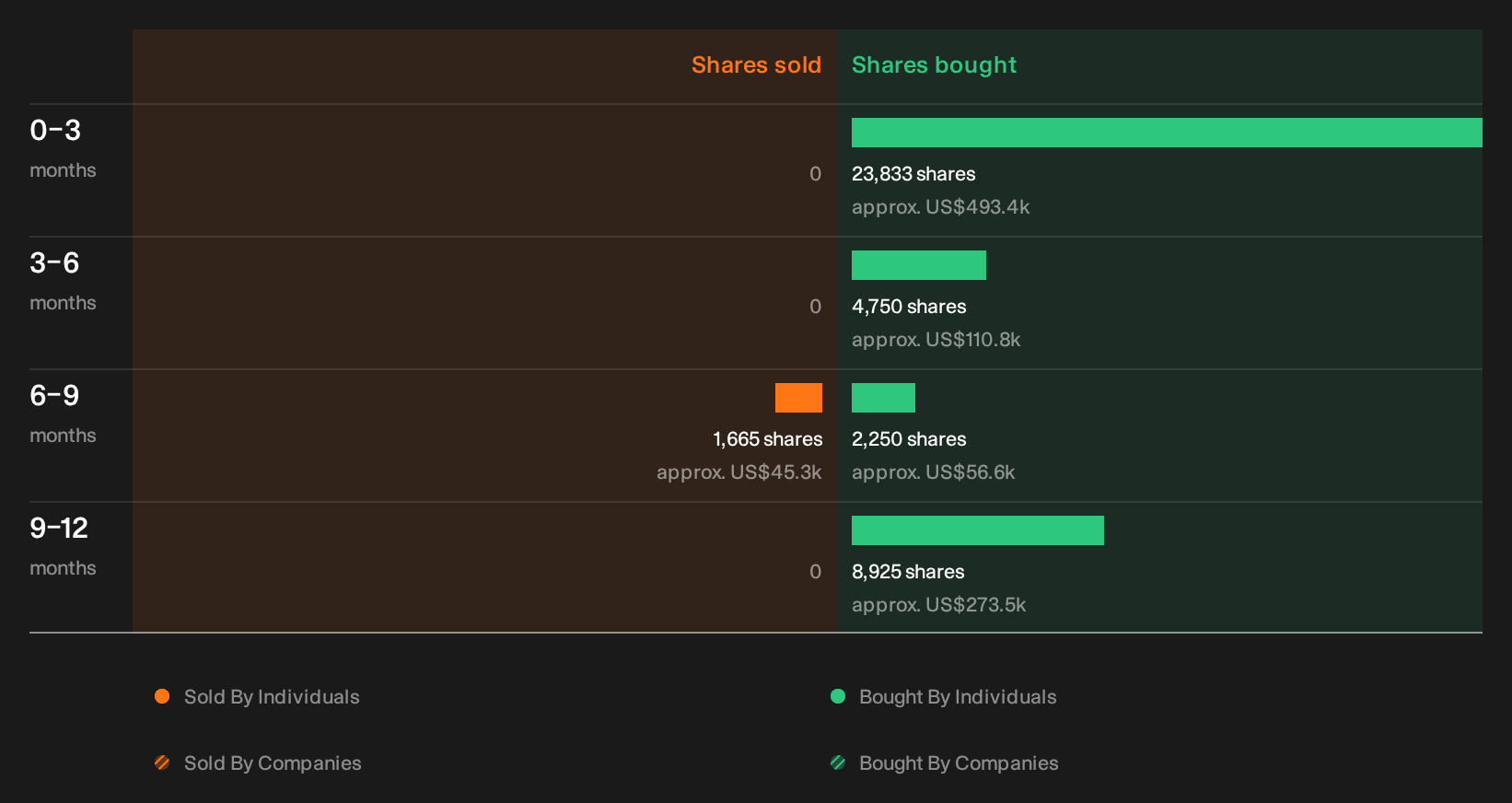The width and height of the screenshot is (1512, 803).
Task: Click approx. US$493.4k amount
Action: pyautogui.click(x=940, y=207)
